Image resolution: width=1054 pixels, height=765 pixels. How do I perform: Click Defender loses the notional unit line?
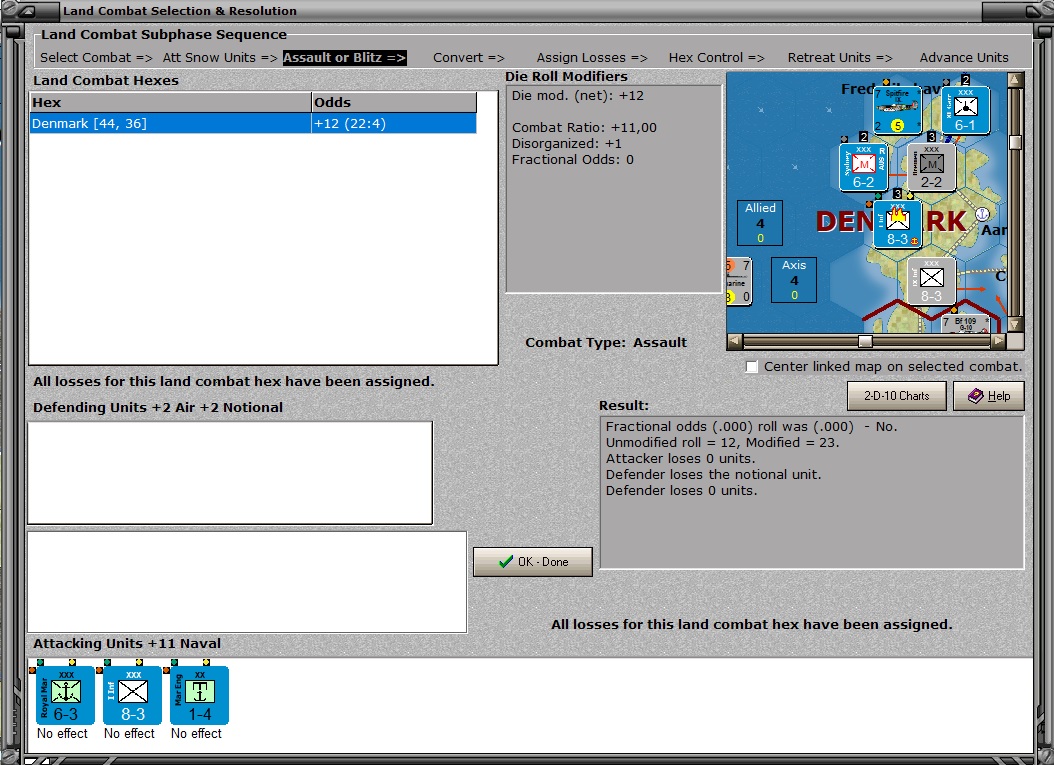pyautogui.click(x=713, y=475)
